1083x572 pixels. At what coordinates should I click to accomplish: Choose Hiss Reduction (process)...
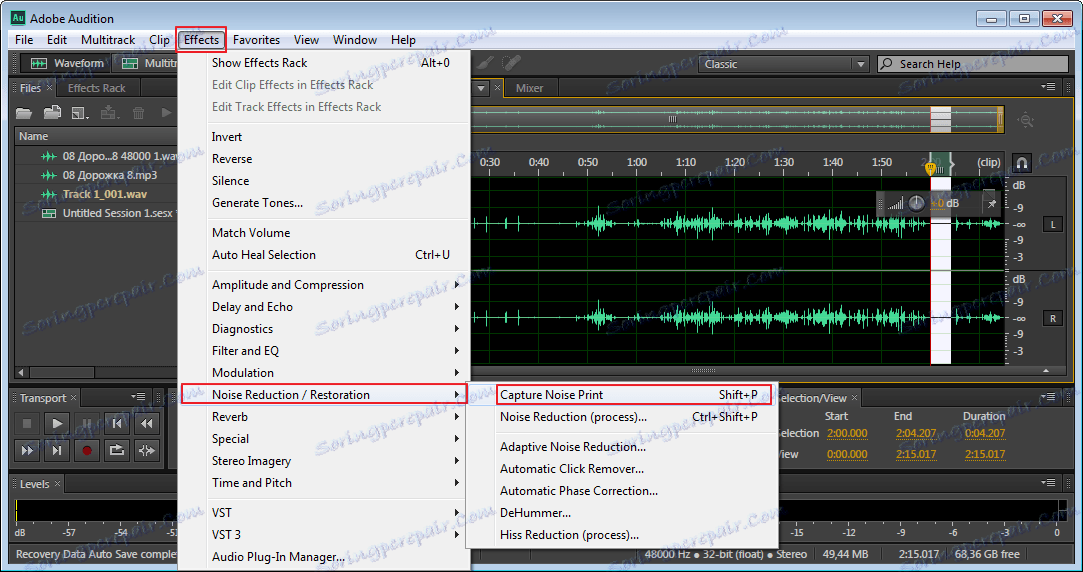click(623, 535)
